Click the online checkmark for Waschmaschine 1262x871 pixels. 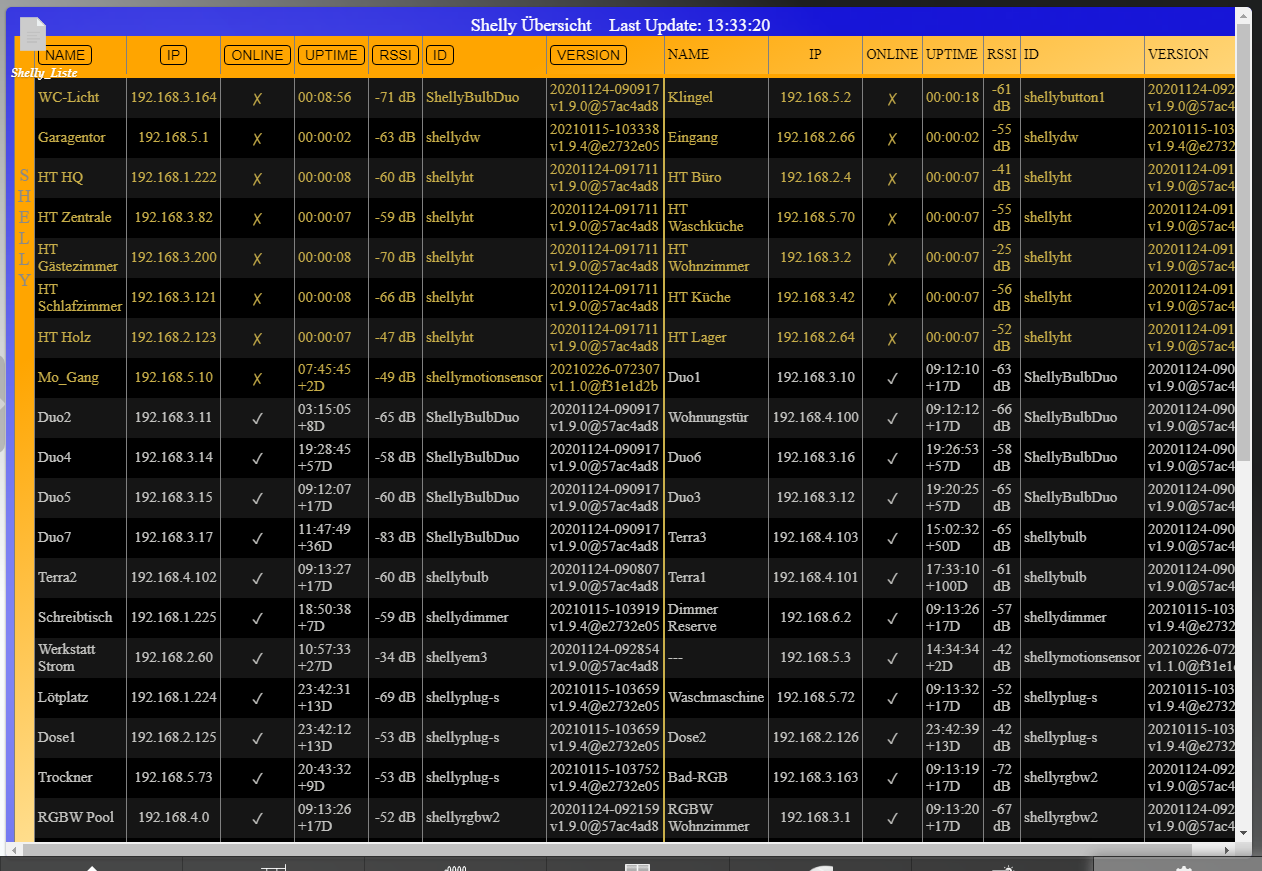892,698
